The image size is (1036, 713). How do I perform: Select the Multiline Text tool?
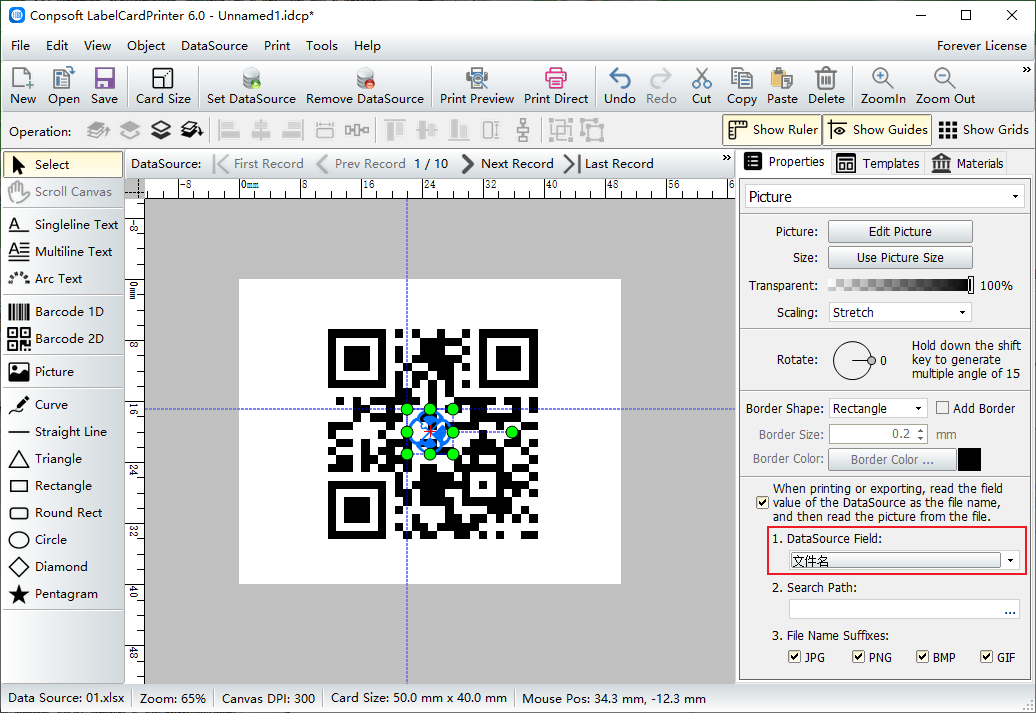tap(63, 251)
